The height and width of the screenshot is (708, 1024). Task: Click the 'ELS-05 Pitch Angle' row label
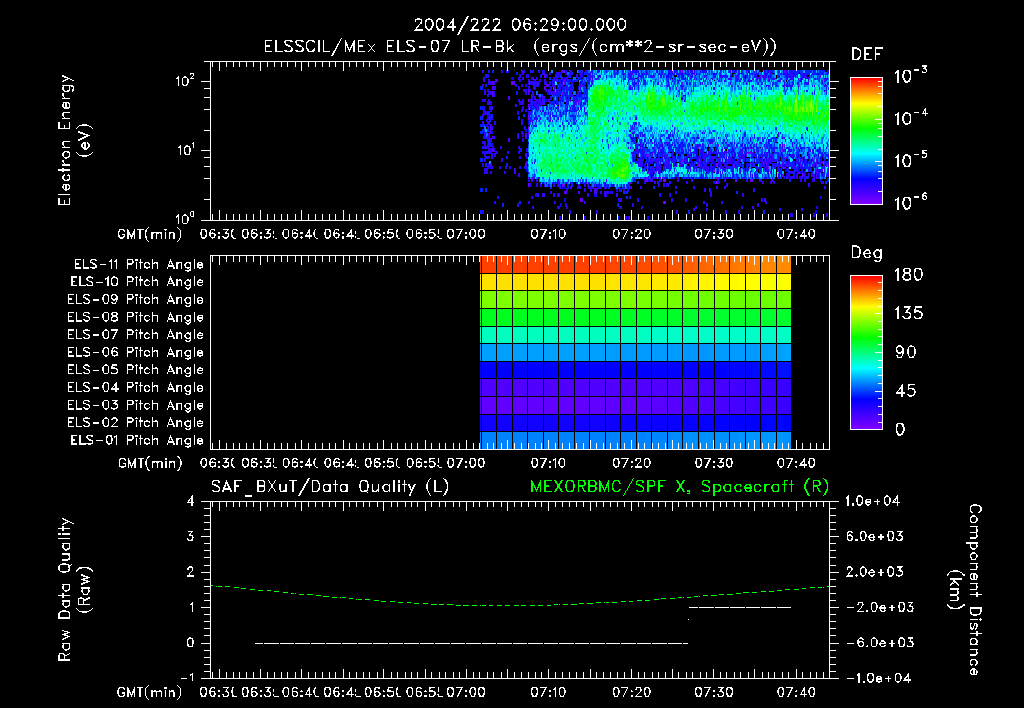(x=136, y=370)
